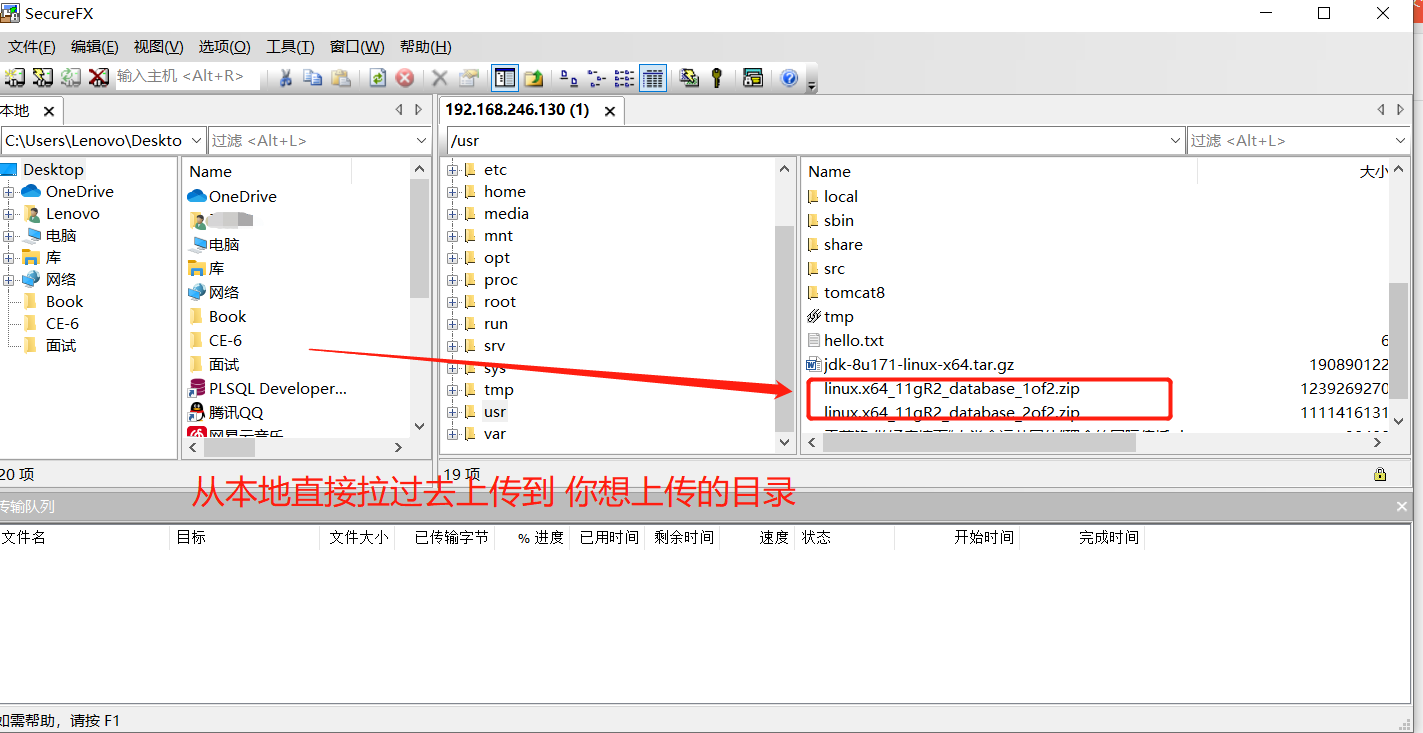Select hello.txt in remote list
This screenshot has width=1423, height=733.
pos(854,341)
